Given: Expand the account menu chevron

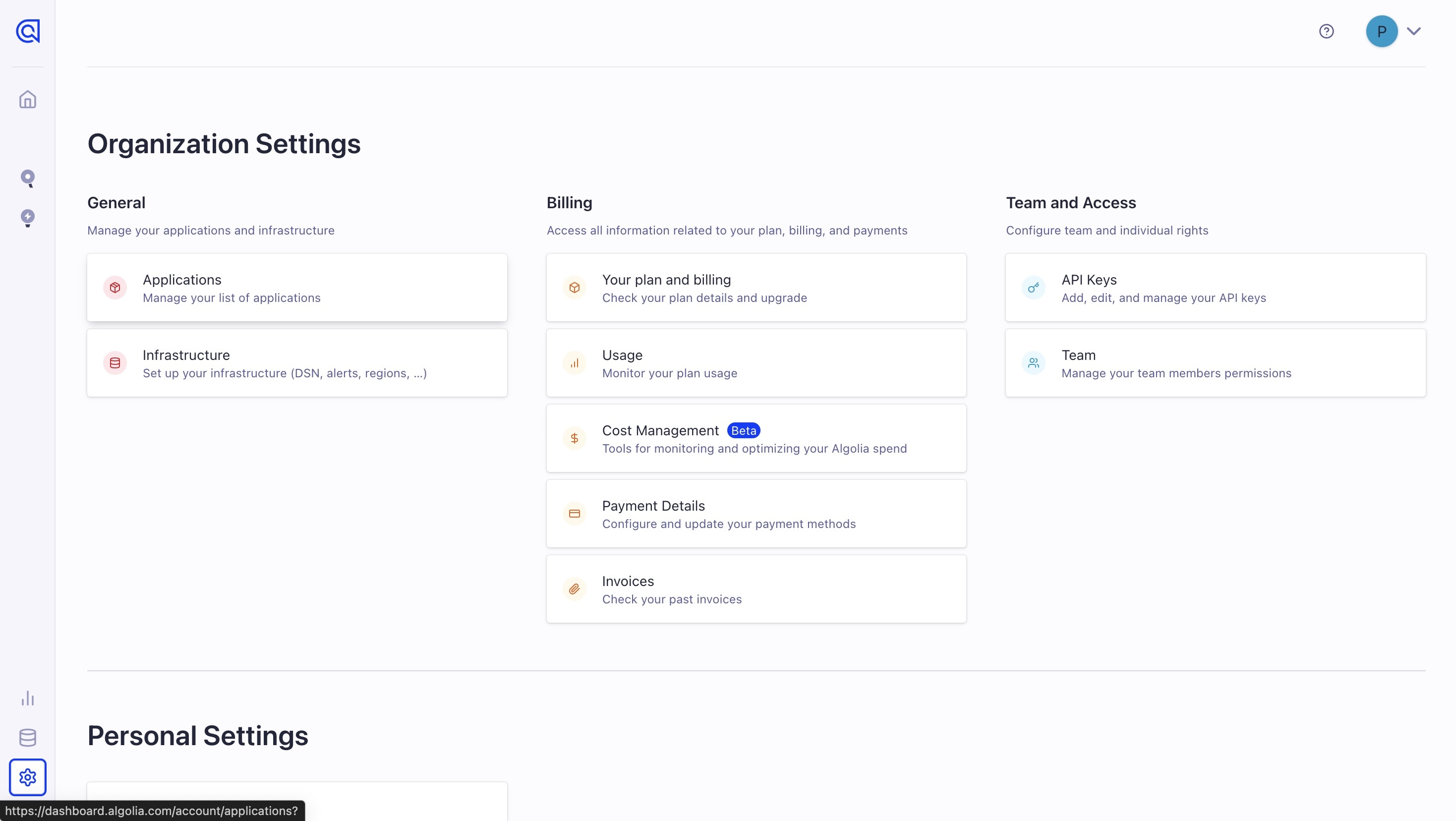Looking at the screenshot, I should (1414, 31).
